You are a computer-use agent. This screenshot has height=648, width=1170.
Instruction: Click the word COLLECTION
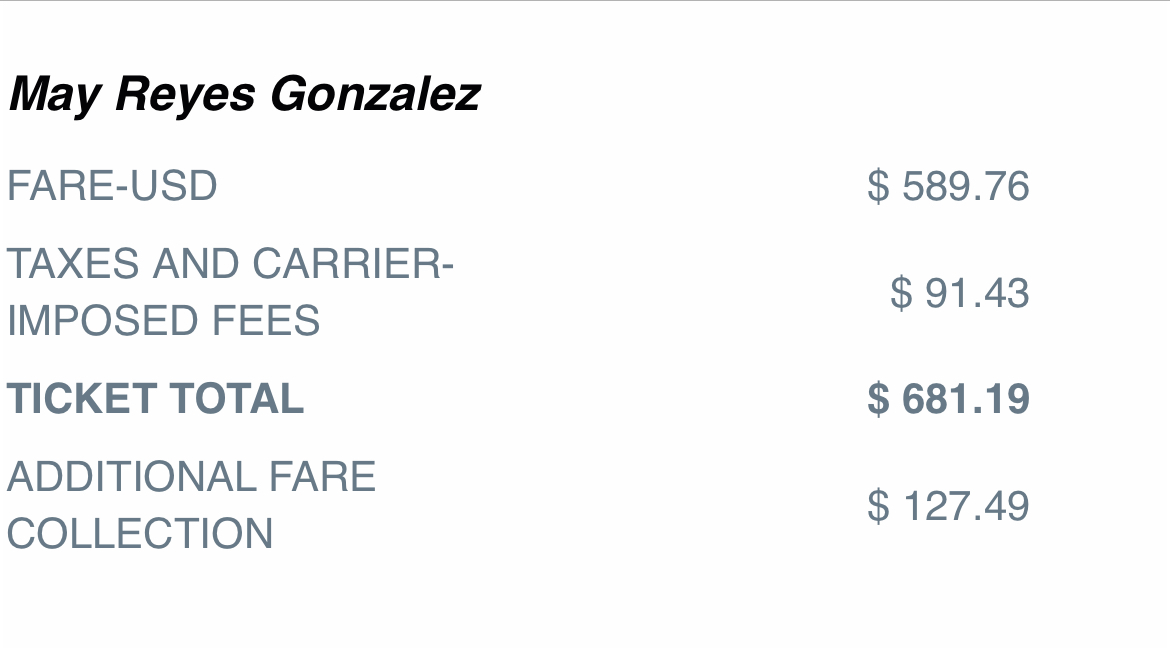point(140,533)
